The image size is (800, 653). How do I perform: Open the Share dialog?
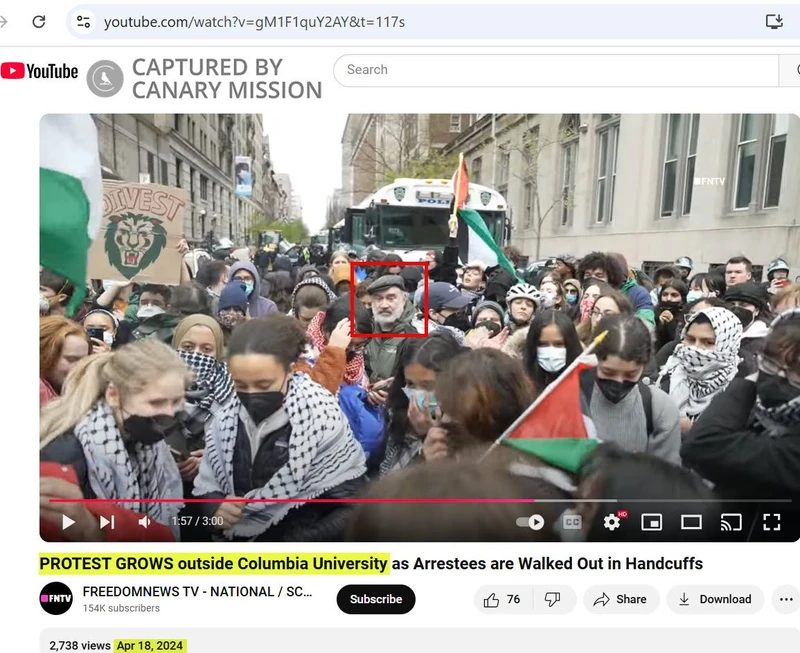coord(620,599)
